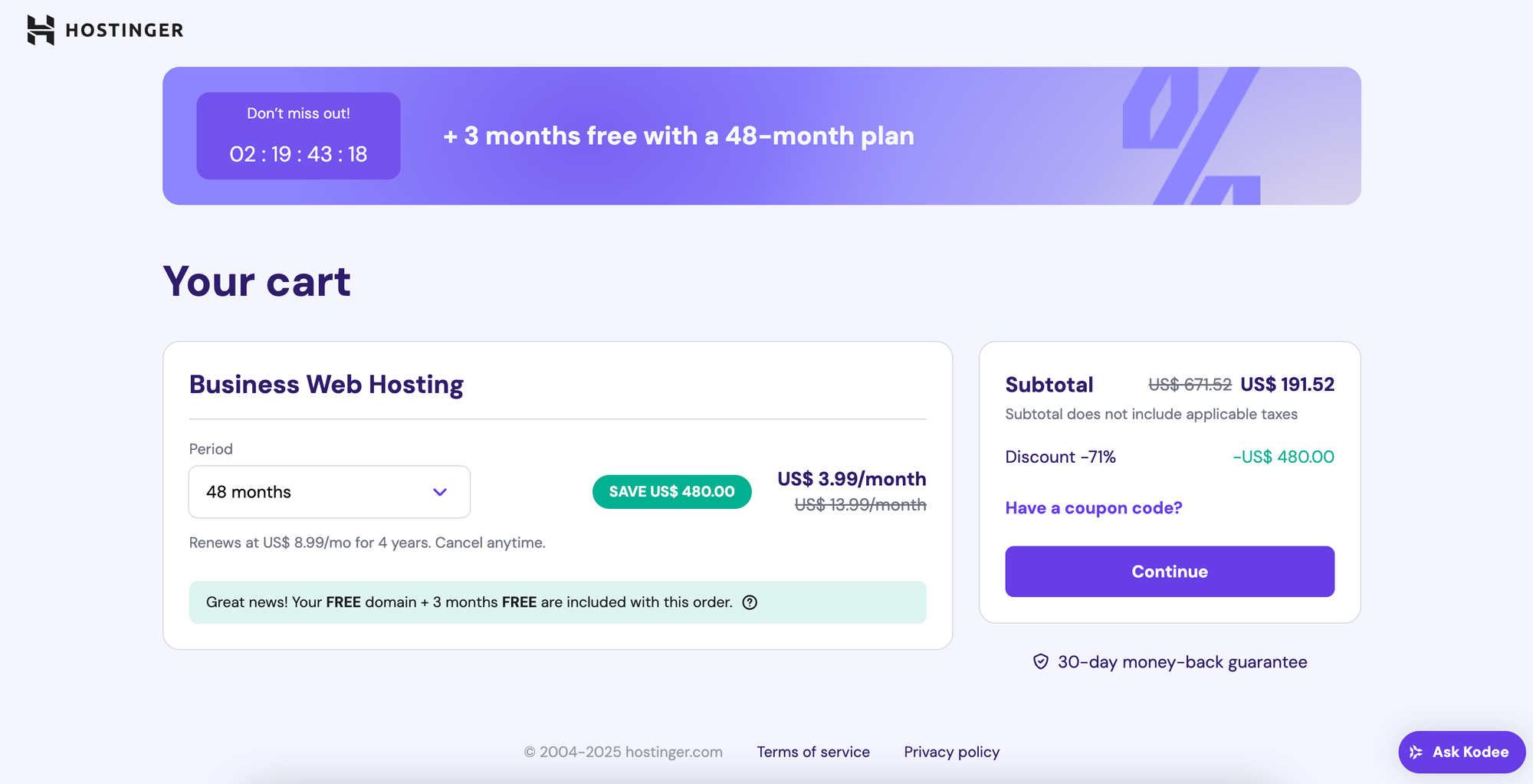Click the countdown timer box
This screenshot has height=784, width=1533.
298,136
